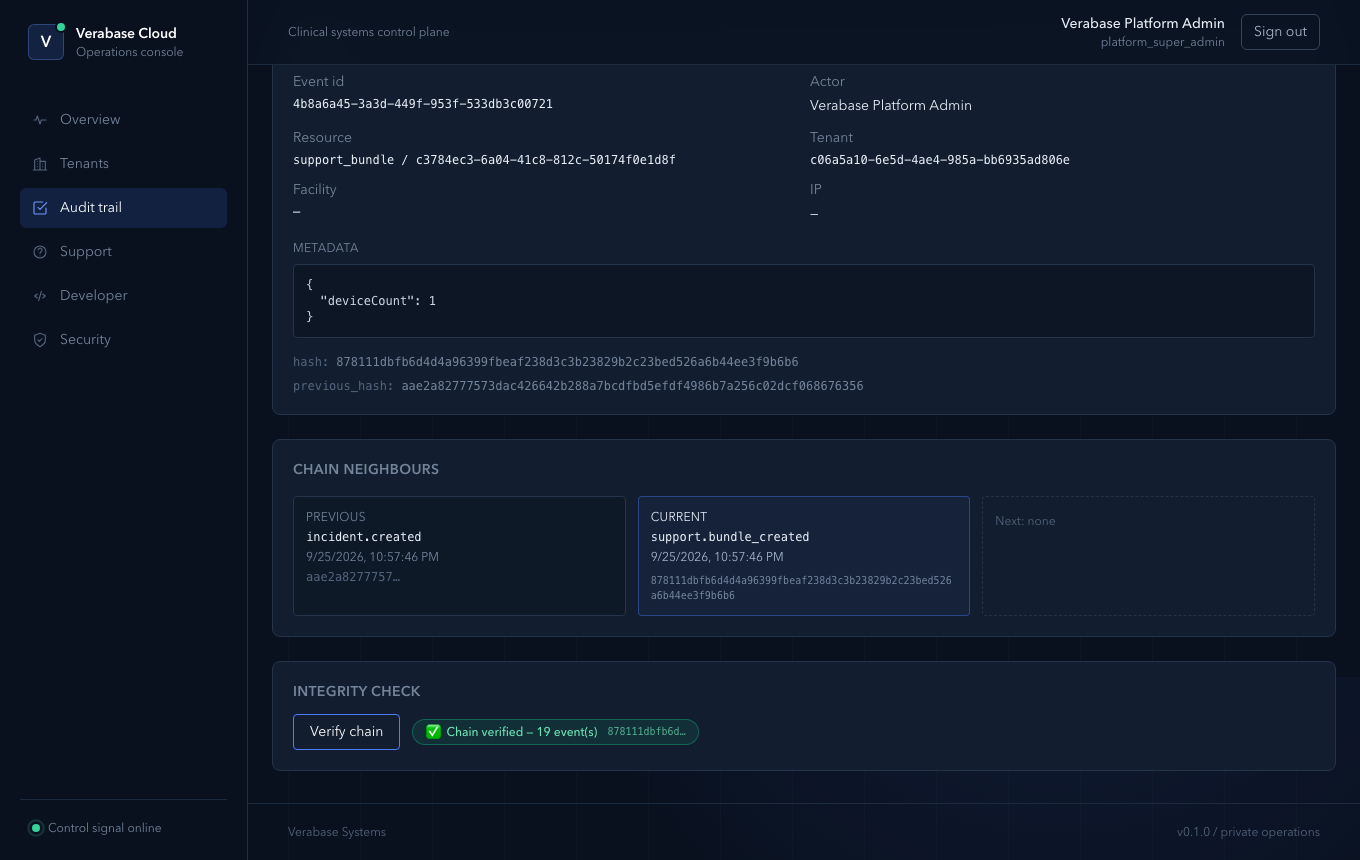Screen dimensions: 1360x860
Task: Run the Verify chain check
Action: 346,732
